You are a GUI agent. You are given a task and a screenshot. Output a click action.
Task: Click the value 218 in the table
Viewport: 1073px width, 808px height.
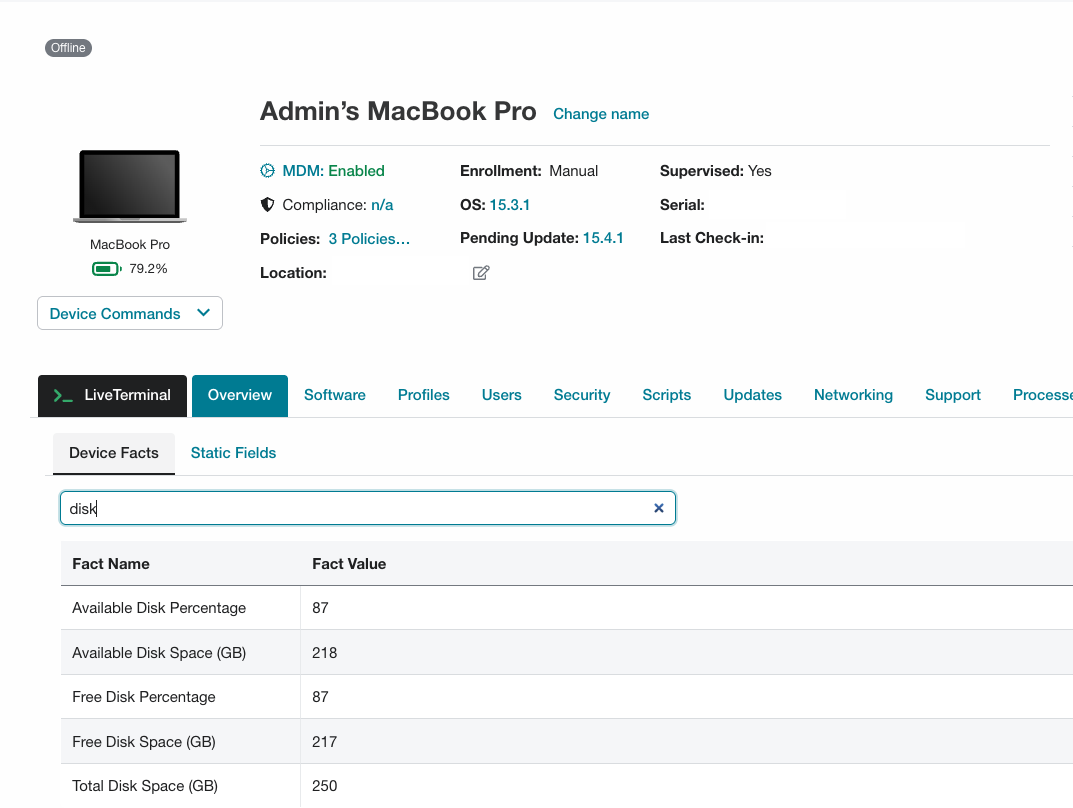coord(324,653)
